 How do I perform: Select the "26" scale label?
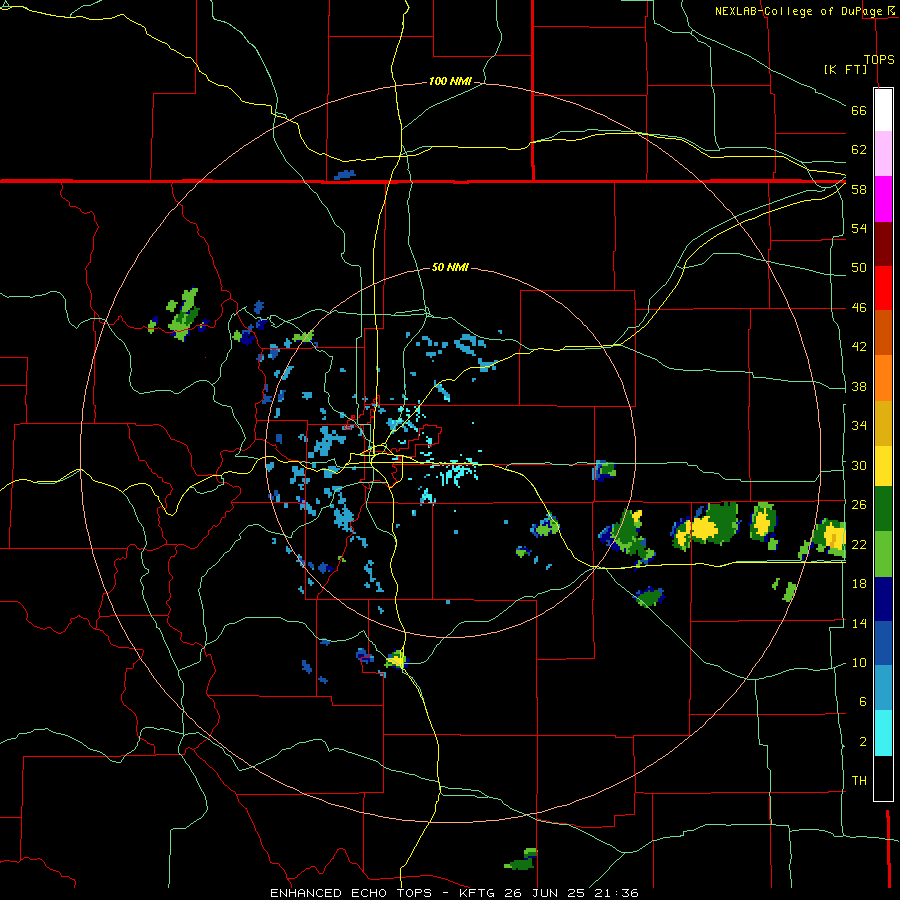tap(859, 505)
